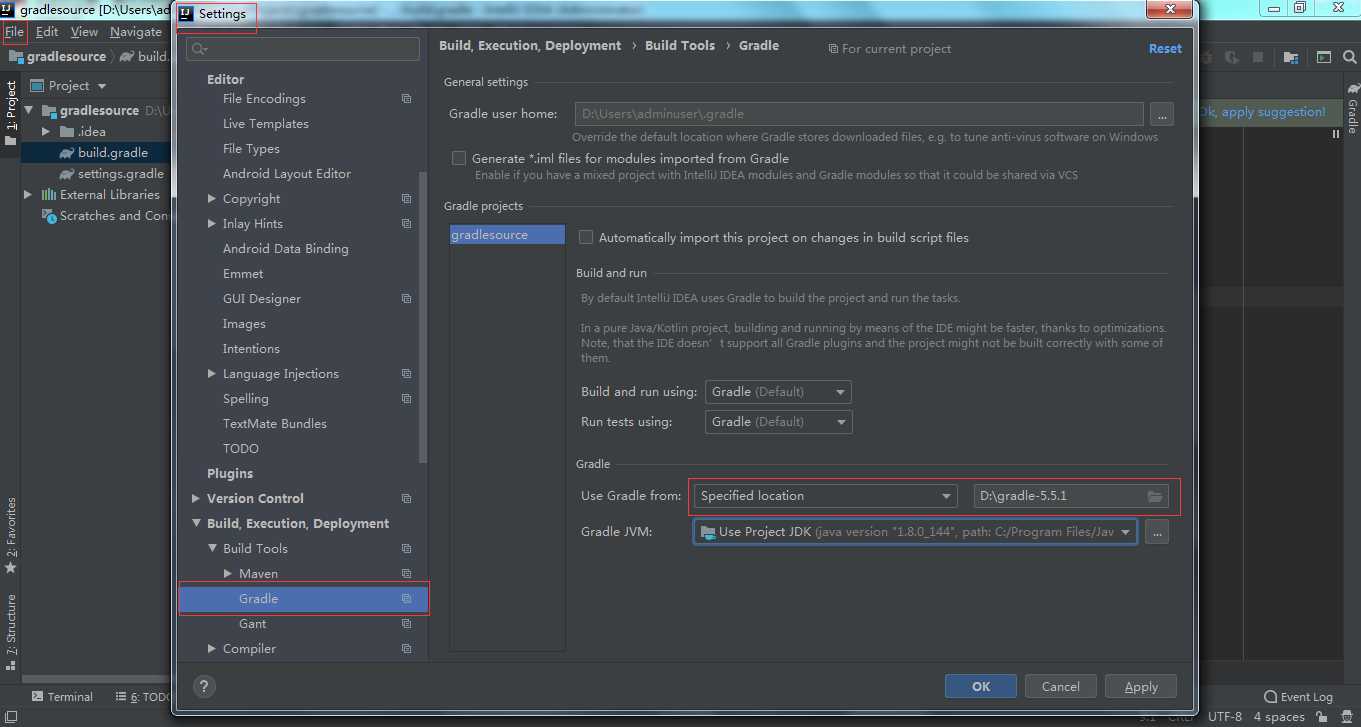Click the tool windows toggle icon in bottom-left corner
Viewport: 1361px width, 727px height.
[x=10, y=716]
